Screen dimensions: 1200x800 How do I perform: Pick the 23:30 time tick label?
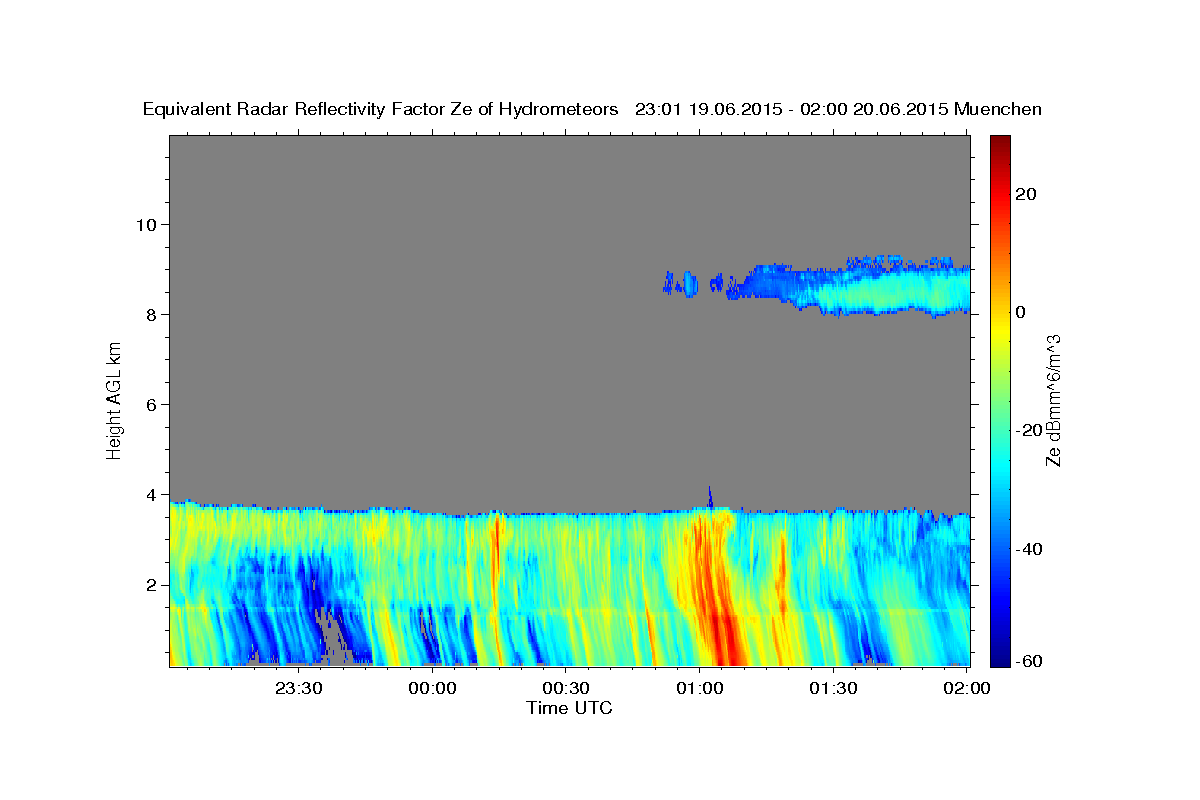click(x=298, y=688)
